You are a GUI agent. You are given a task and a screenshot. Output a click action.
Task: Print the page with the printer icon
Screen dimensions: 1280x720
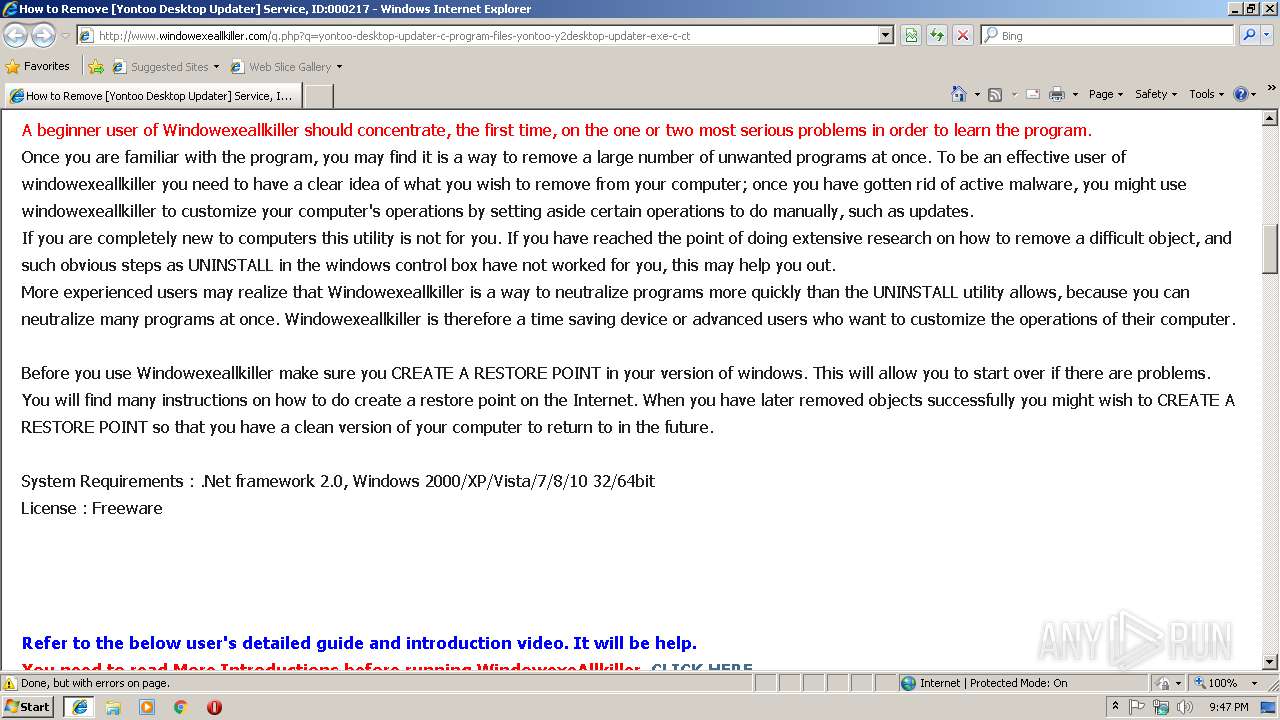point(1057,94)
